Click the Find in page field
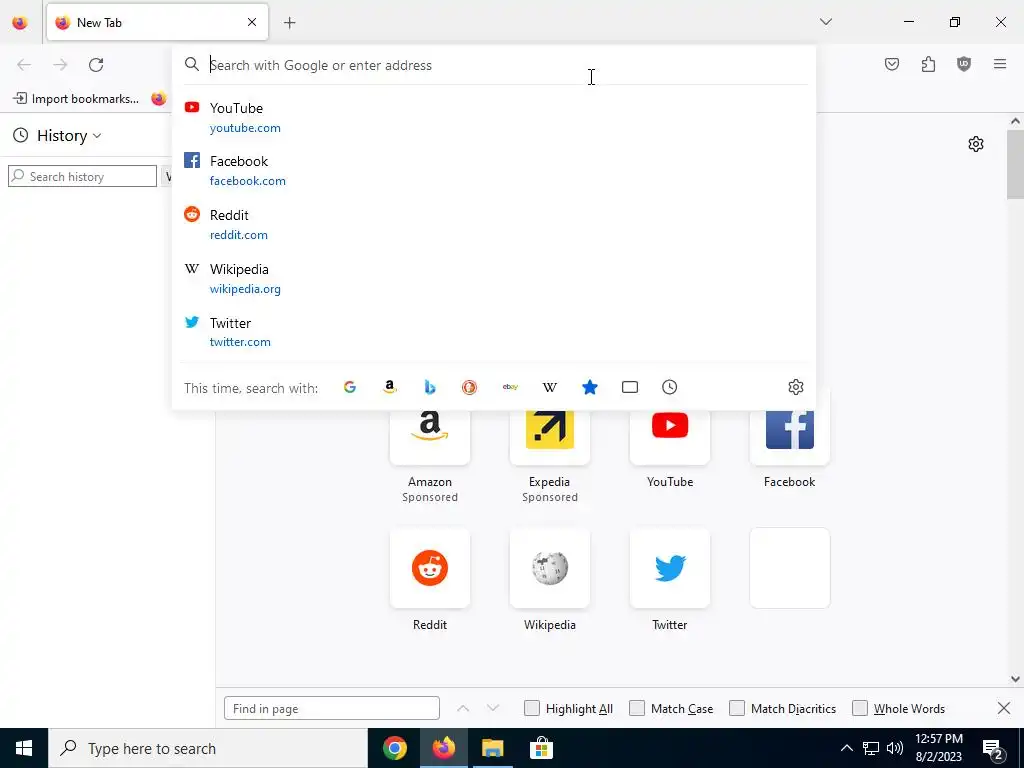 [x=332, y=709]
